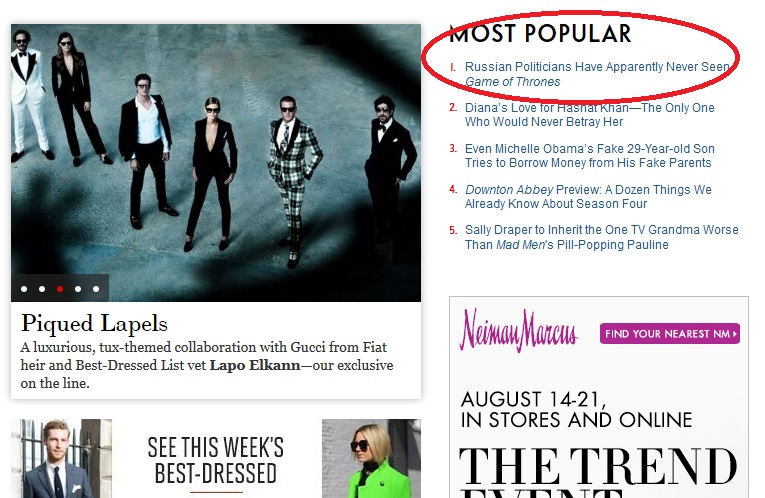Select the fifth carousel slide dot
Viewport: 765px width, 498px height.
pos(96,289)
